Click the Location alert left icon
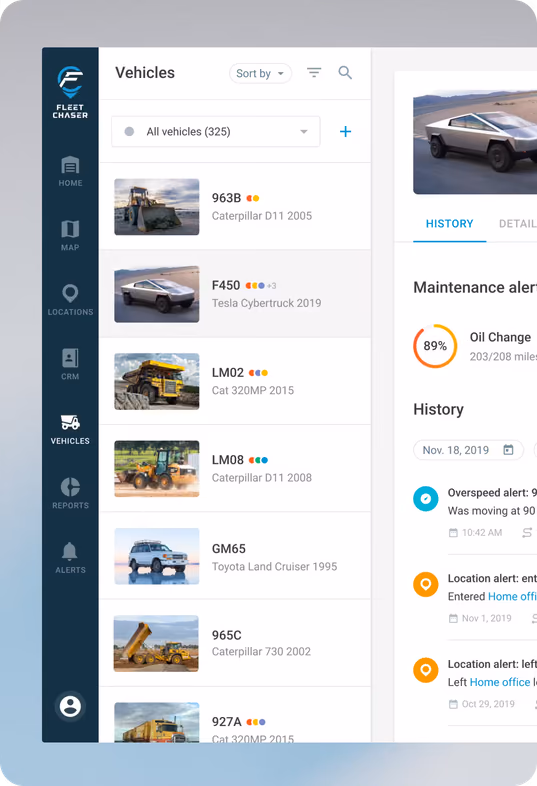Screen dimensions: 537x786 point(426,670)
